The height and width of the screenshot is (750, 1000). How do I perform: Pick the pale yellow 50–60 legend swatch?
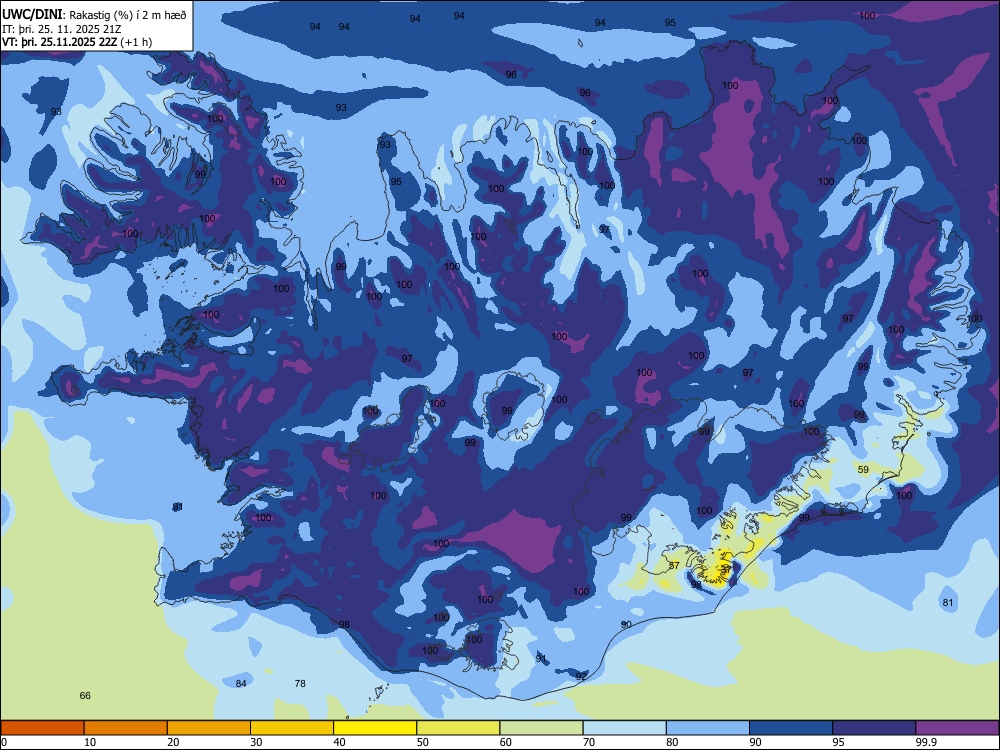[x=458, y=728]
